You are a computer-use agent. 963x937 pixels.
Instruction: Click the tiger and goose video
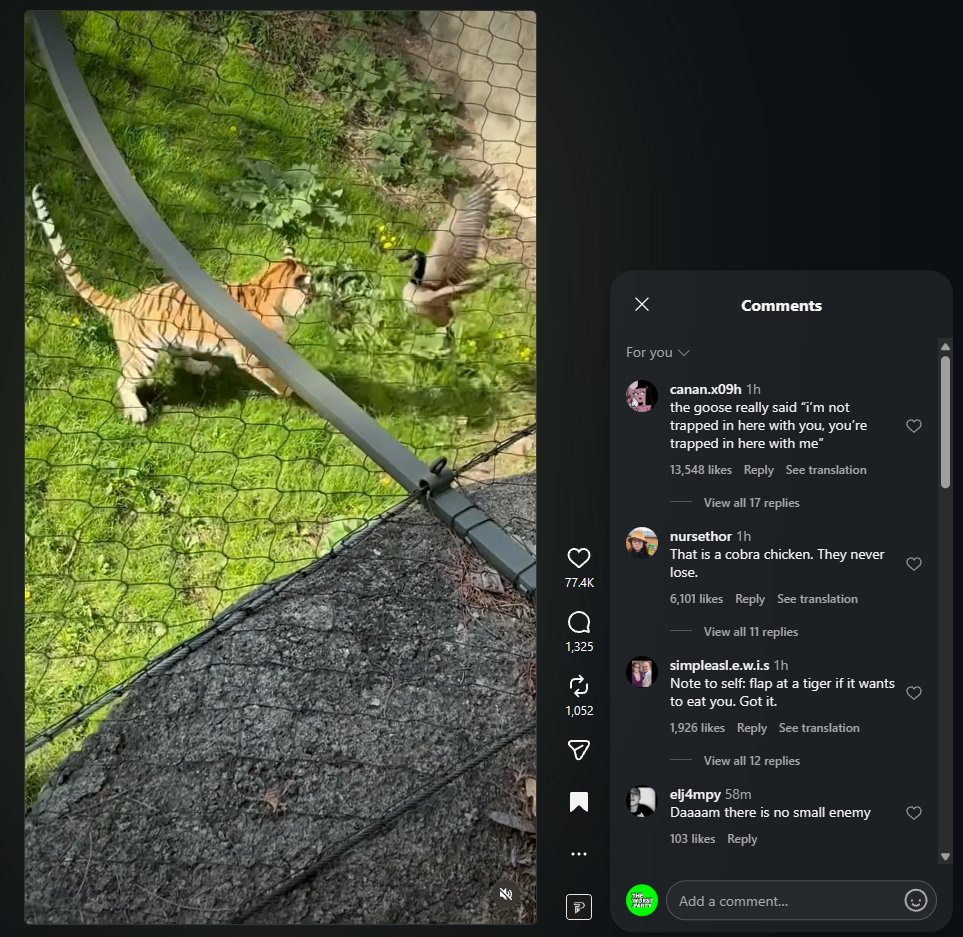pos(280,467)
